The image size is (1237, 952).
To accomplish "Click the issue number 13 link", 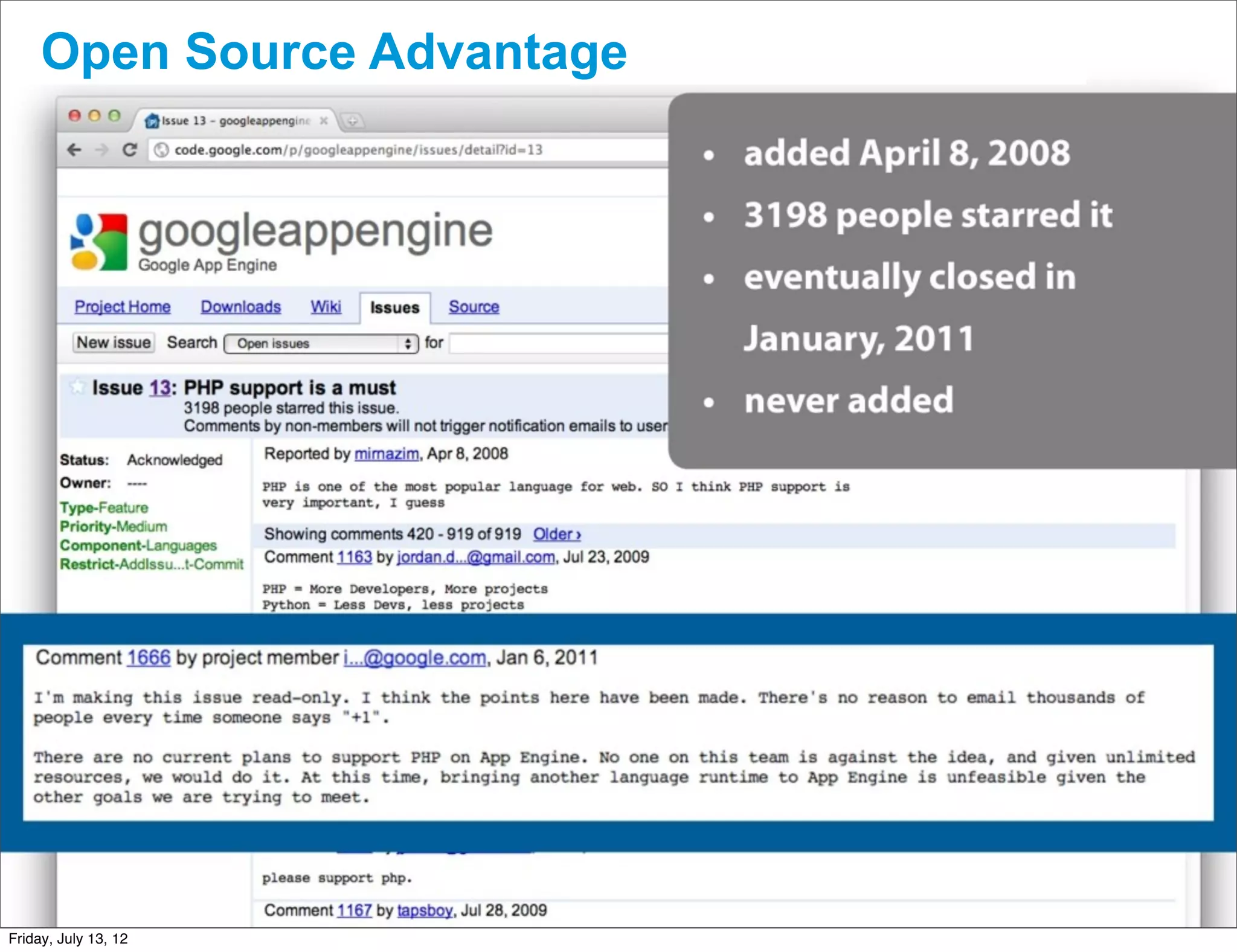I will tap(160, 388).
